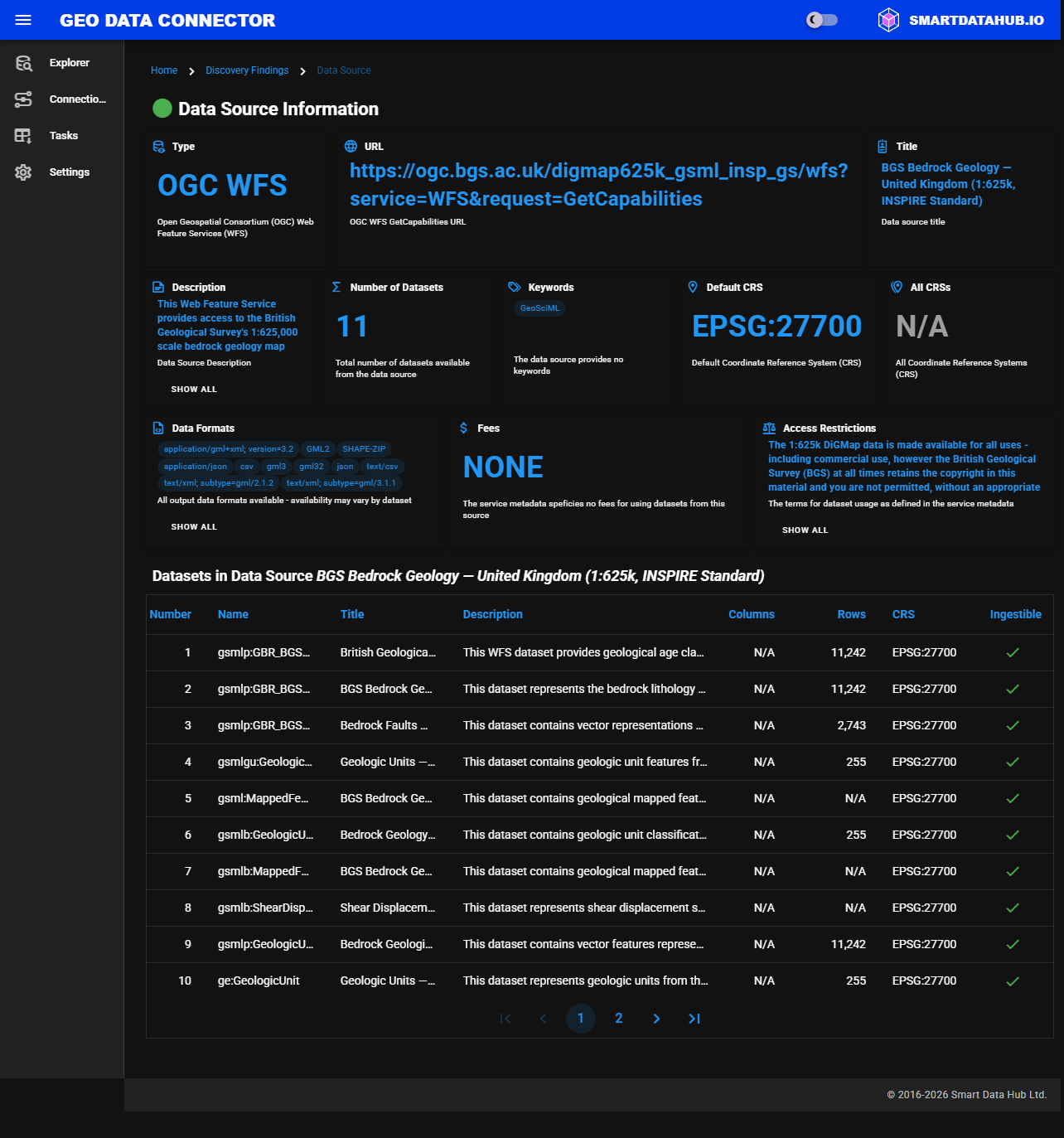The width and height of the screenshot is (1064, 1138).
Task: Select page 1 in pagination
Action: [581, 1019]
